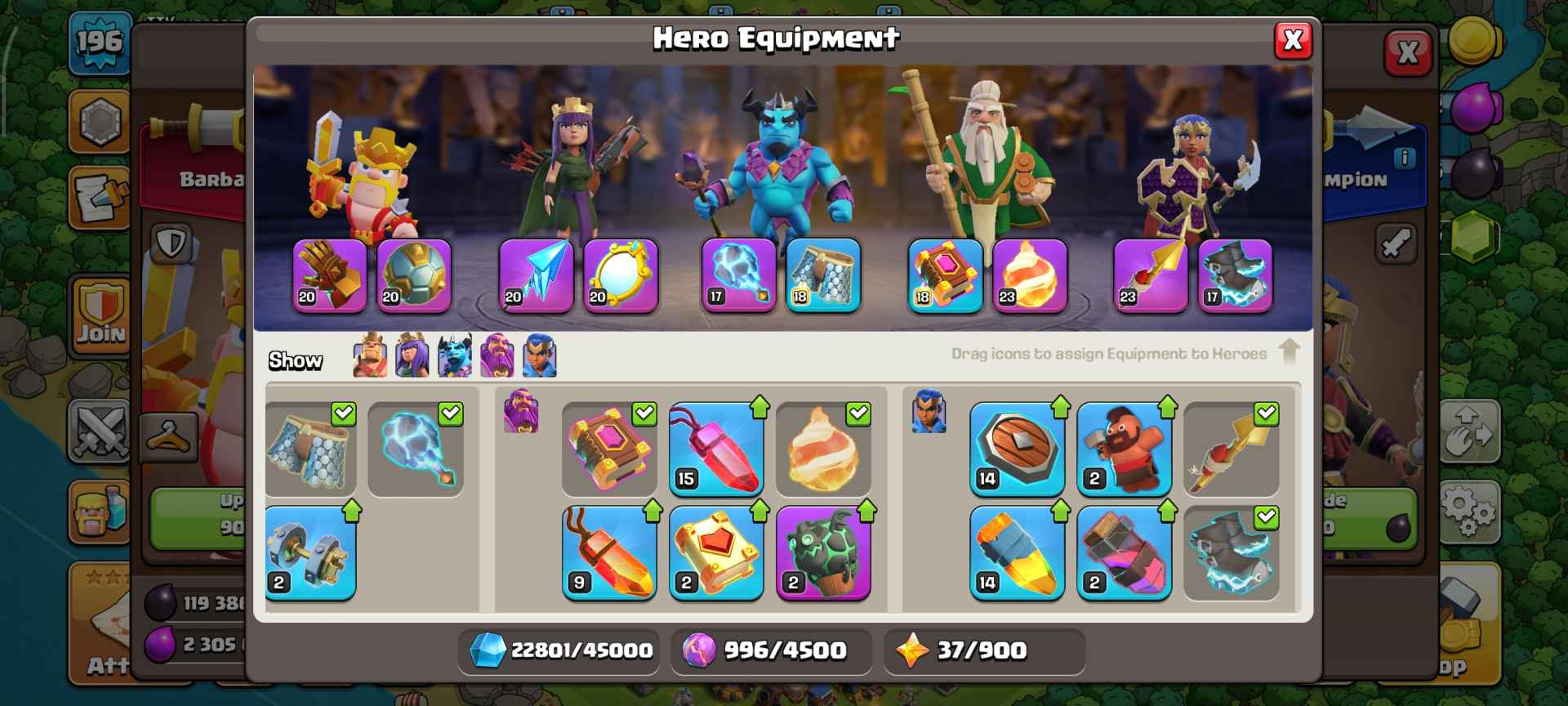Image resolution: width=1568 pixels, height=706 pixels.
Task: Filter equipment by Grand Warden portrait
Action: pyautogui.click(x=497, y=355)
